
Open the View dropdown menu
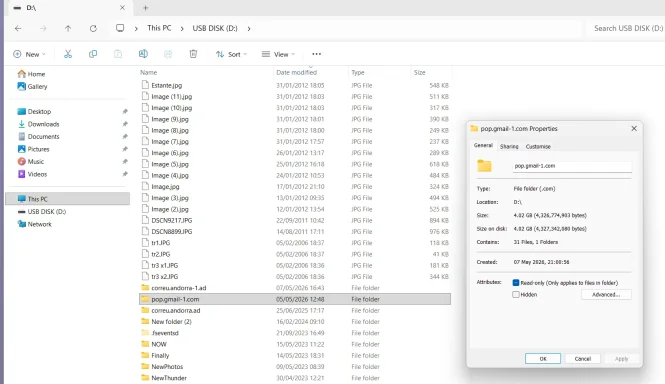coord(278,54)
